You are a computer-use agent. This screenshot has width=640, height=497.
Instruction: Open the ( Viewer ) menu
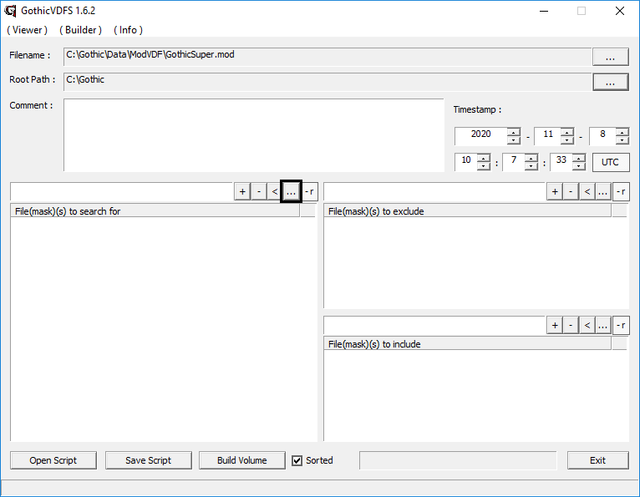[x=27, y=30]
